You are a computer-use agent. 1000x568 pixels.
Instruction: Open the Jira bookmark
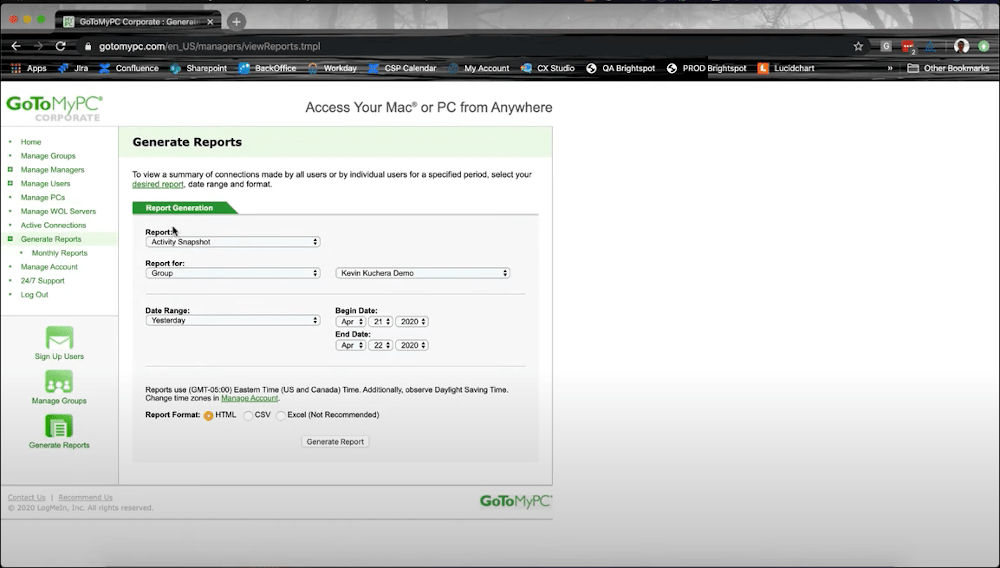[x=73, y=68]
